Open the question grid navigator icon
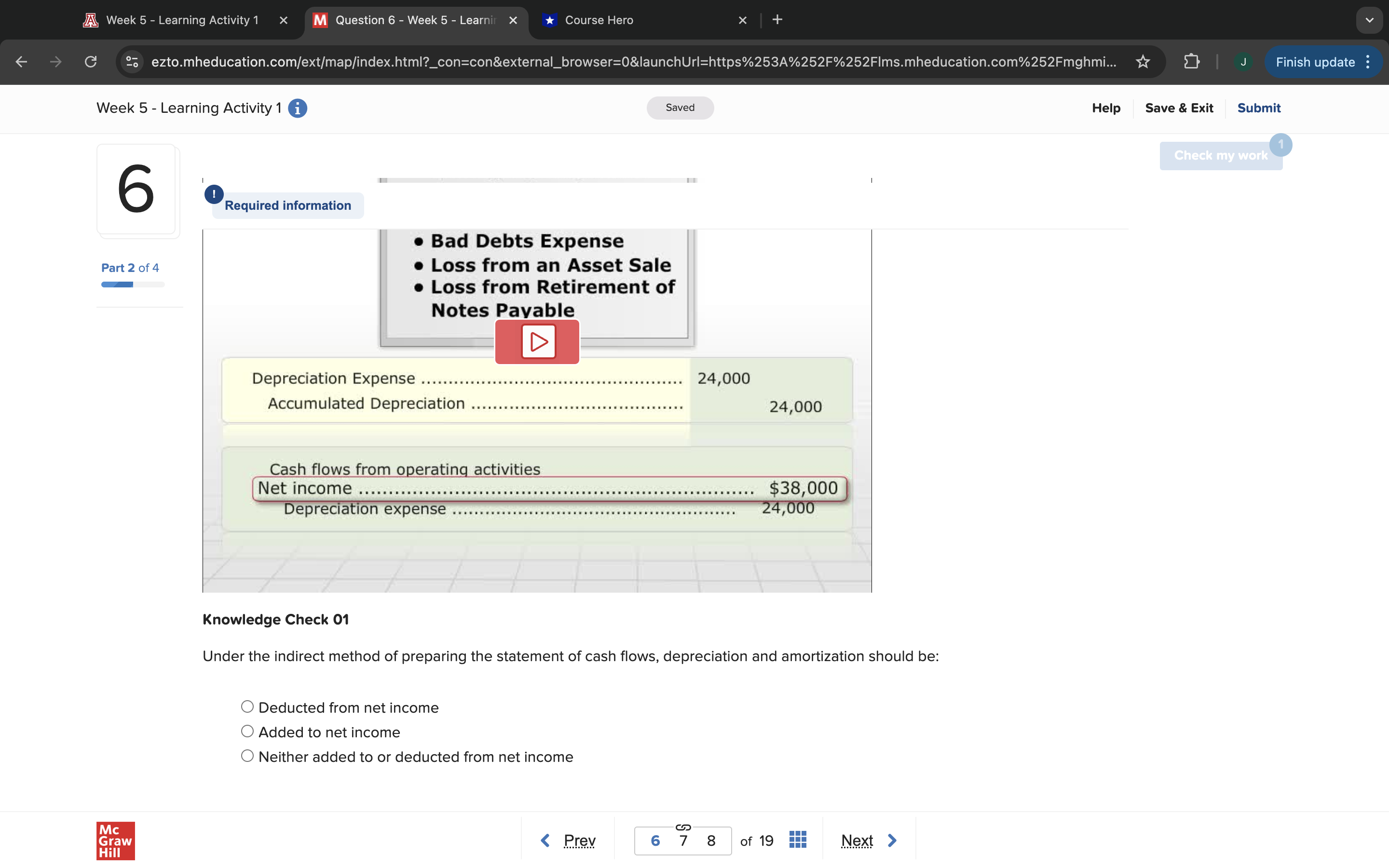This screenshot has width=1389, height=868. [x=797, y=840]
